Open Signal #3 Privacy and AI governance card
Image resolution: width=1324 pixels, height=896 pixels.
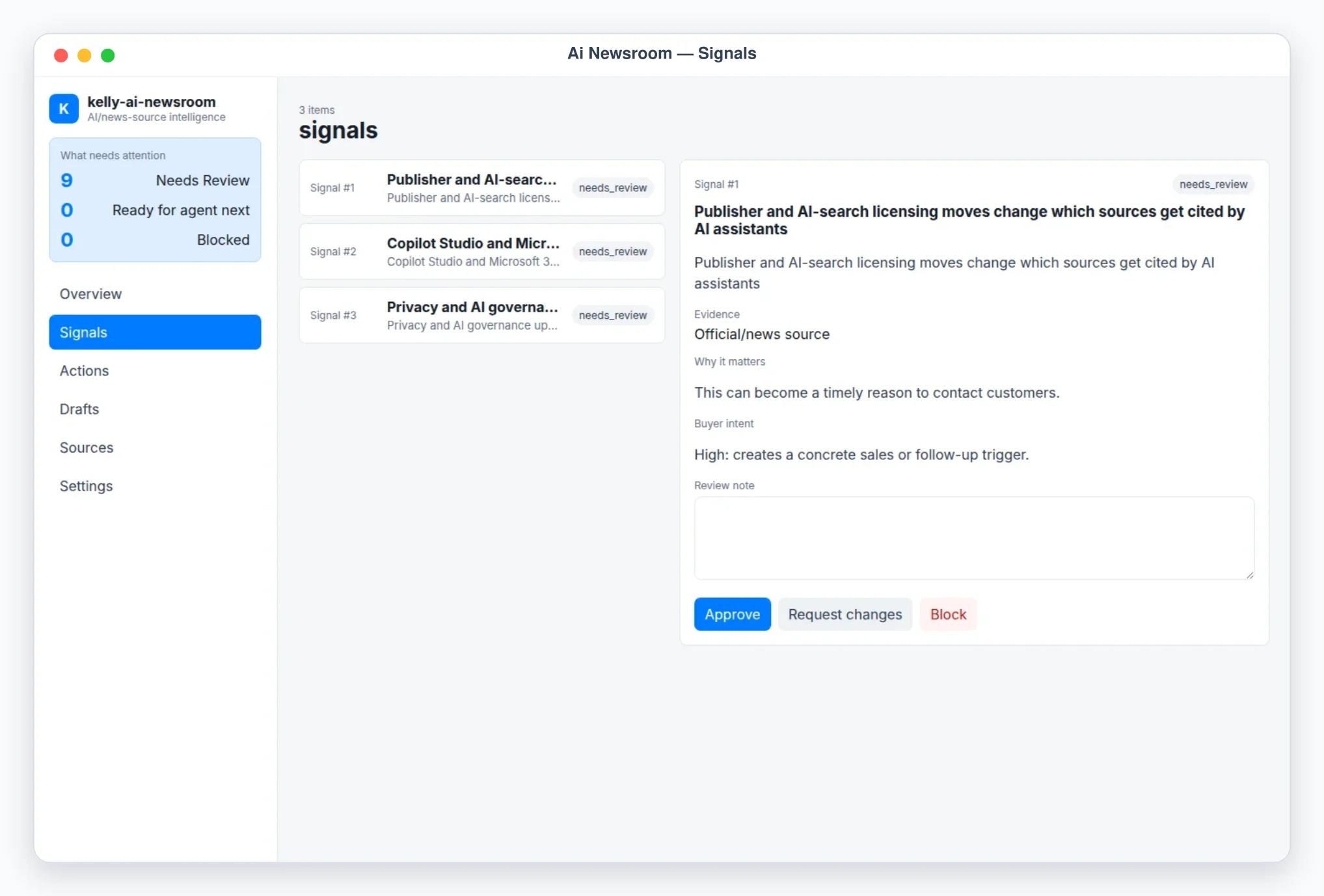pos(482,316)
